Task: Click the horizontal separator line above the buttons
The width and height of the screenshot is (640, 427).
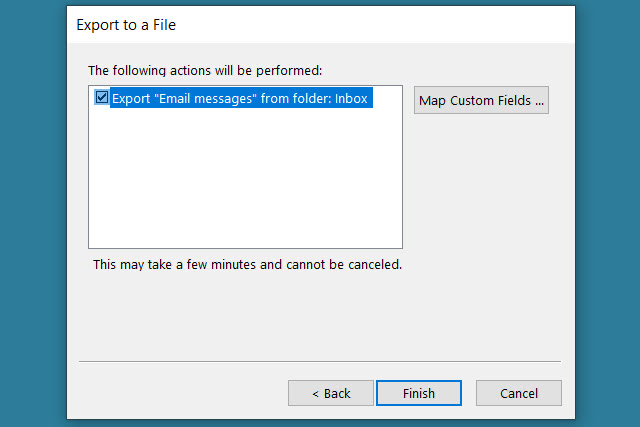Action: [319, 360]
